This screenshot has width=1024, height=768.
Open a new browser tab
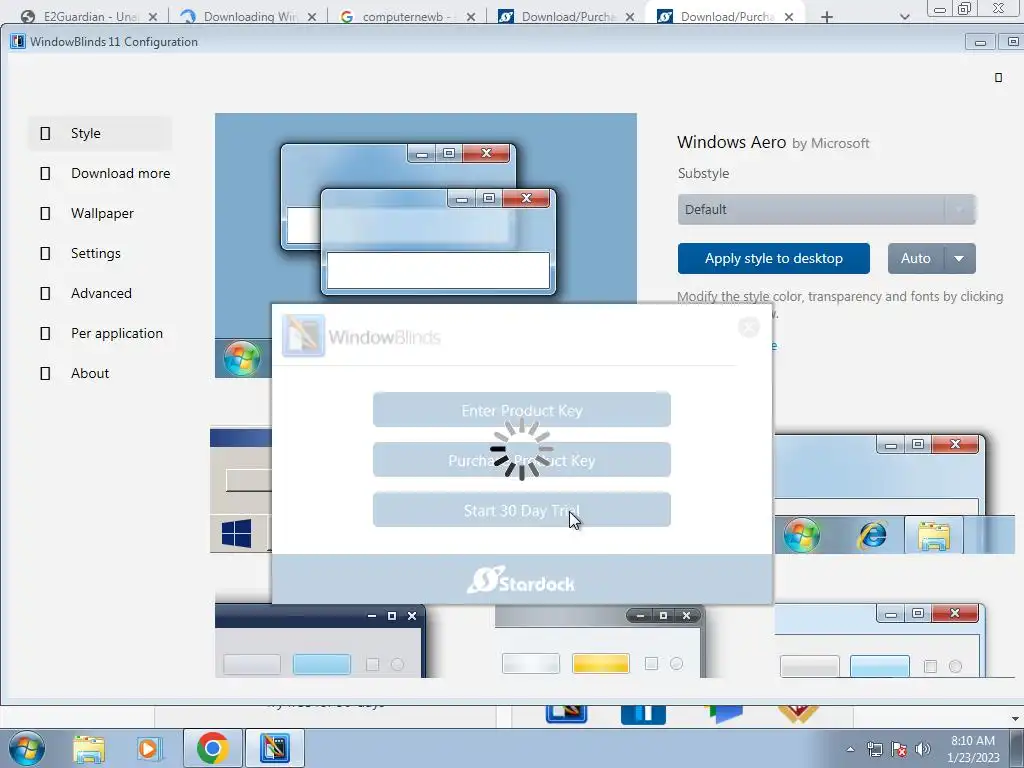point(827,17)
